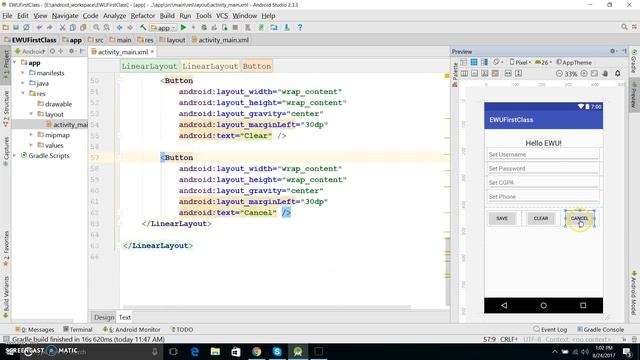Click the Help question mark icon
The image size is (640, 360).
click(300, 27)
